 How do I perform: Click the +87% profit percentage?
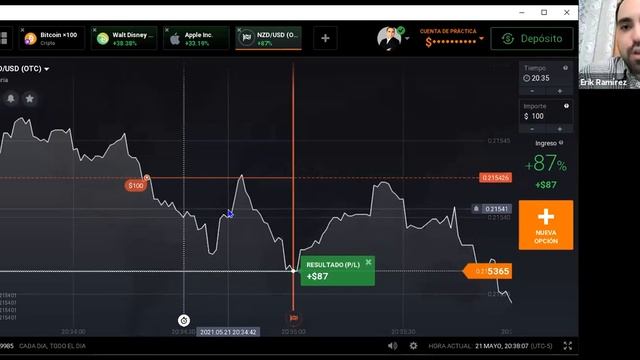[546, 164]
